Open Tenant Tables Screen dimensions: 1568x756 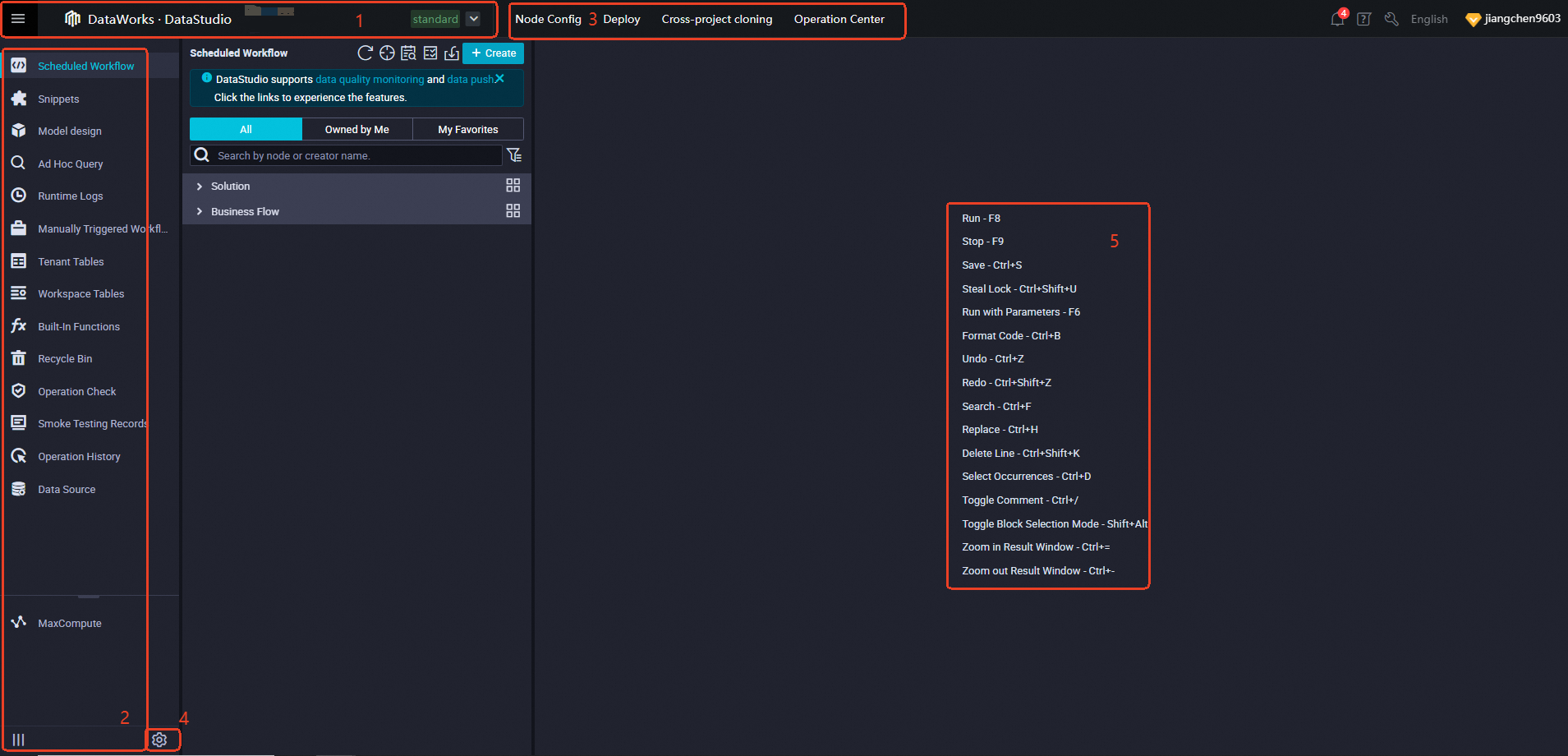(x=71, y=261)
